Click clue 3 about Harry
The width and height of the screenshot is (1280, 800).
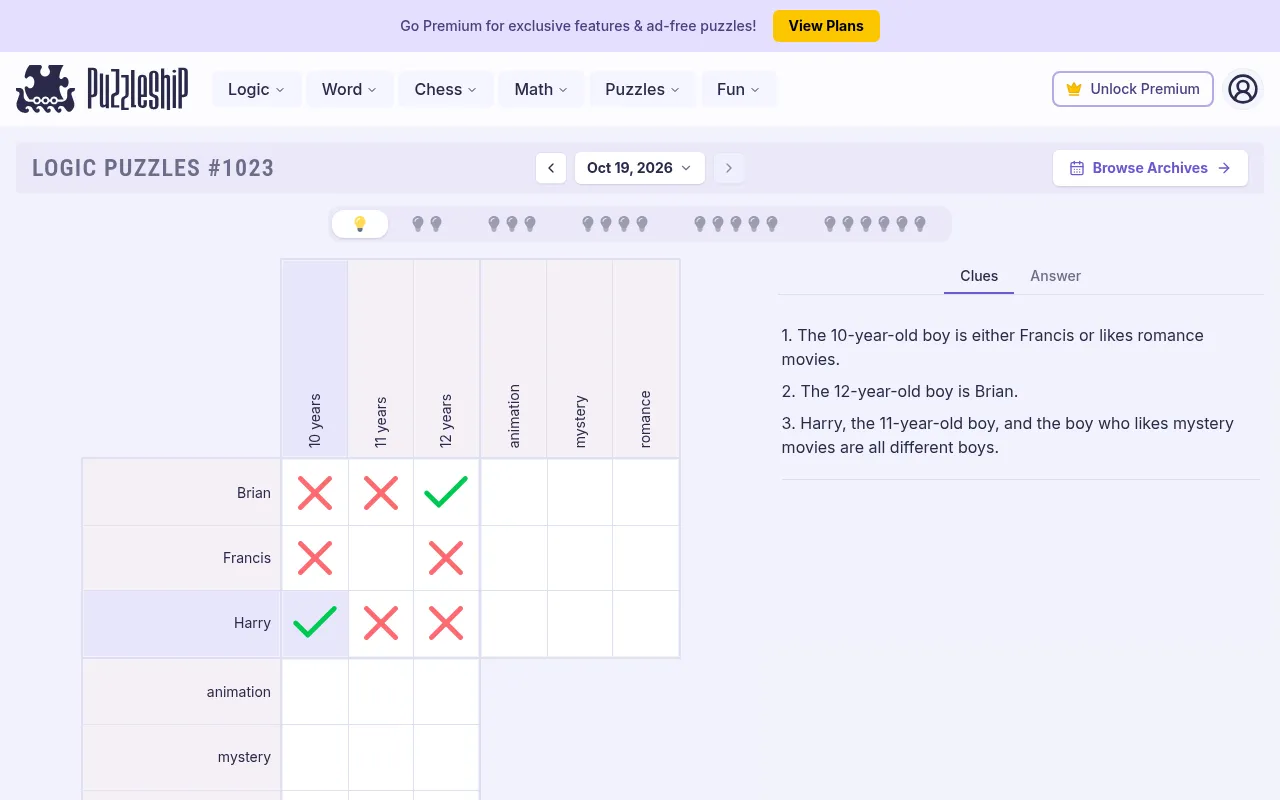(x=1008, y=435)
